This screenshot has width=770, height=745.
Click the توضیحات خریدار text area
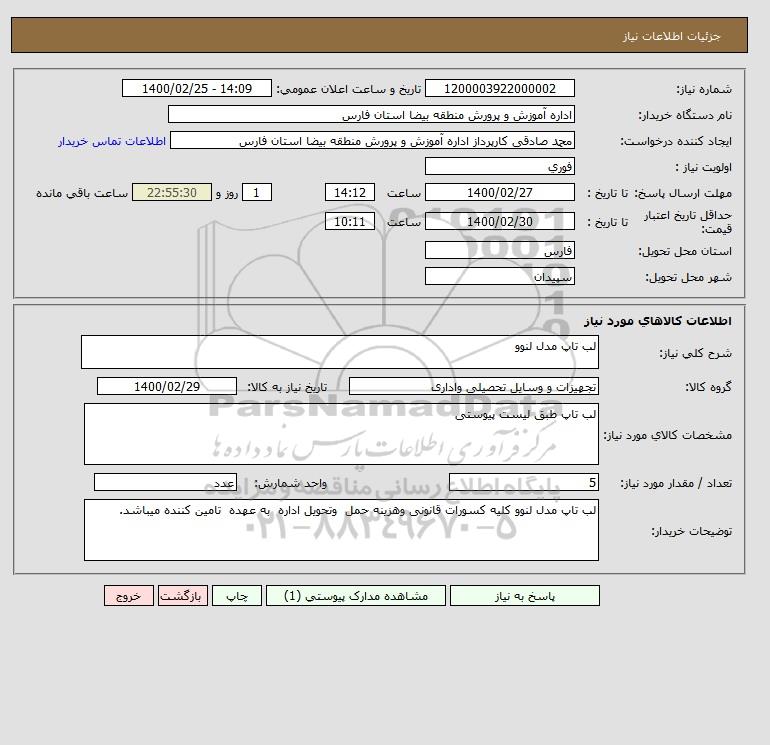[x=341, y=530]
